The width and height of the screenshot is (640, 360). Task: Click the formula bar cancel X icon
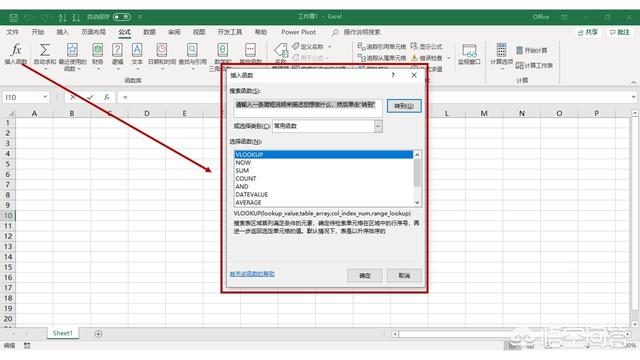[73, 97]
